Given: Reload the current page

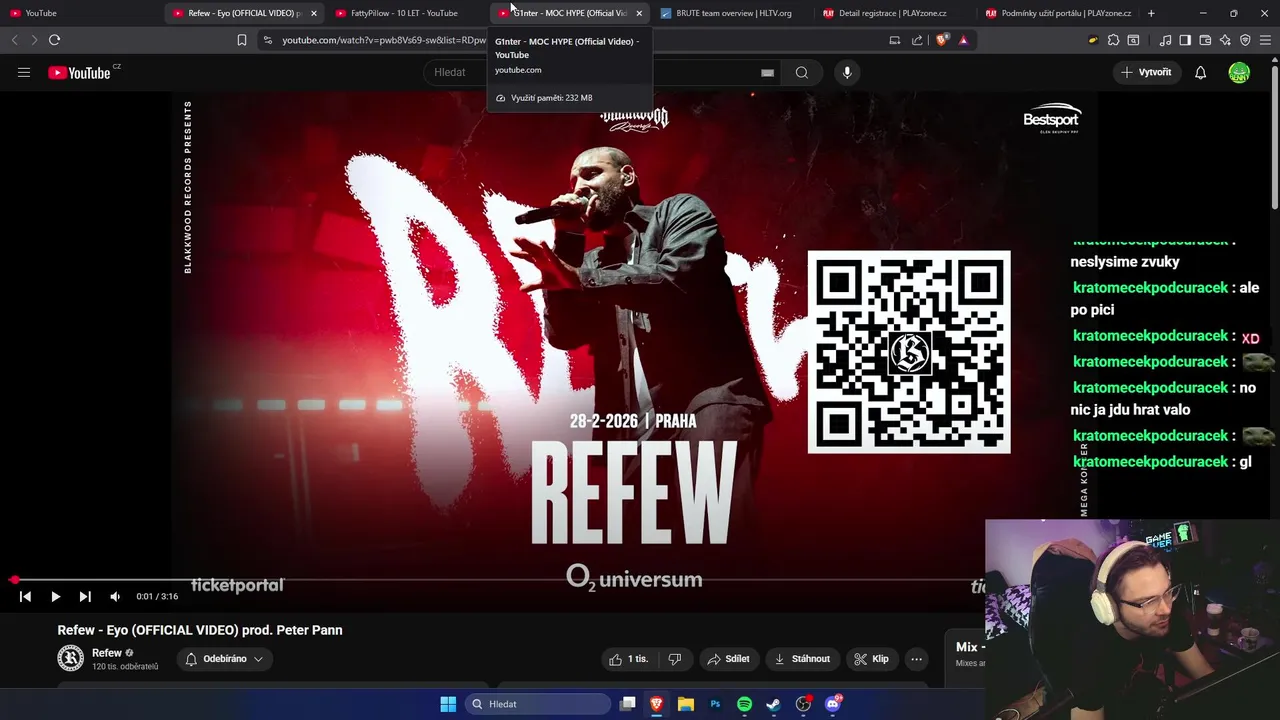Looking at the screenshot, I should pos(54,40).
